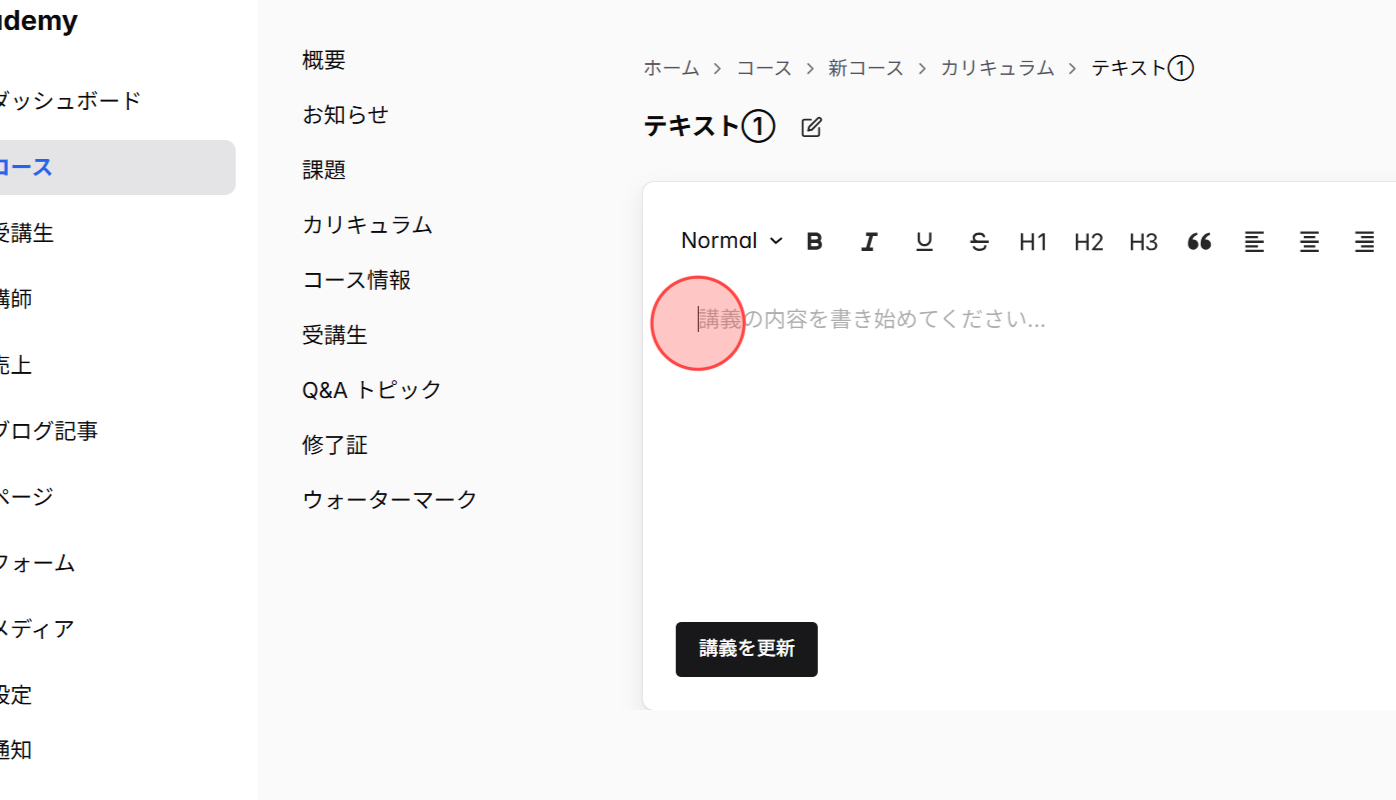The image size is (1396, 800).
Task: Insert a blockquote in the editor
Action: (x=1199, y=241)
